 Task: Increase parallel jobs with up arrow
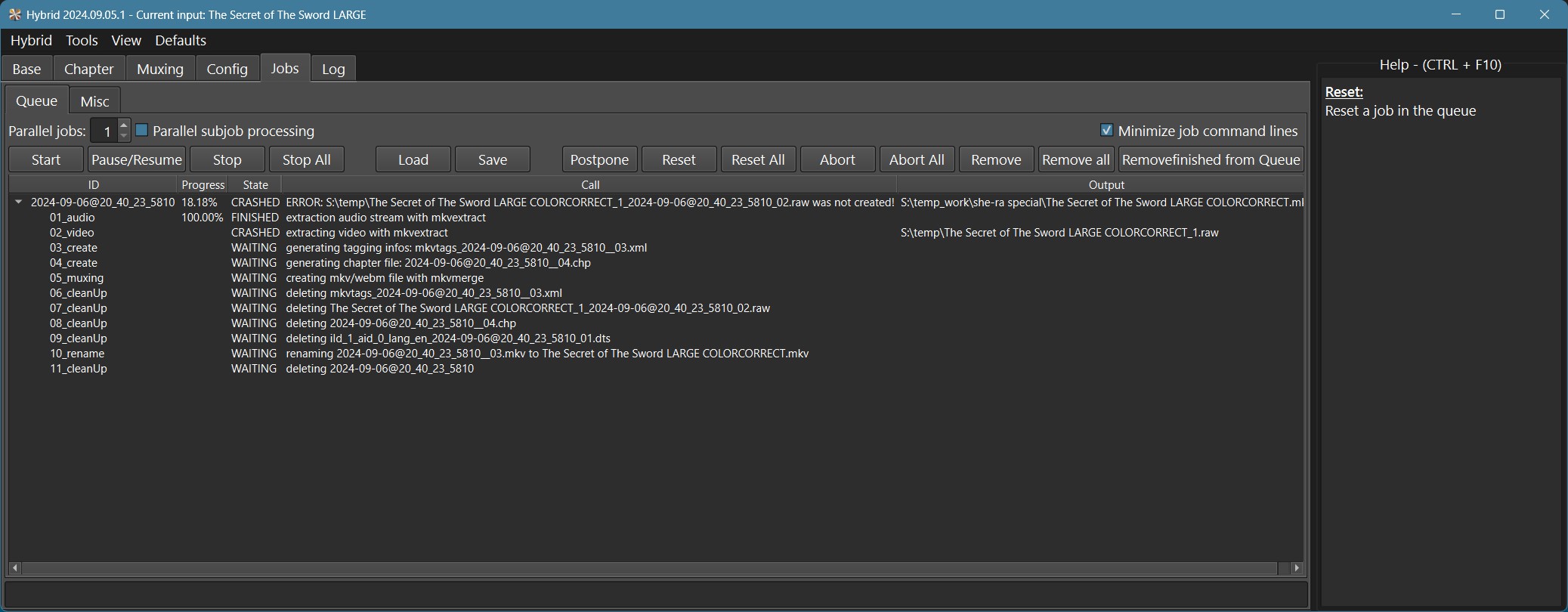pyautogui.click(x=124, y=125)
